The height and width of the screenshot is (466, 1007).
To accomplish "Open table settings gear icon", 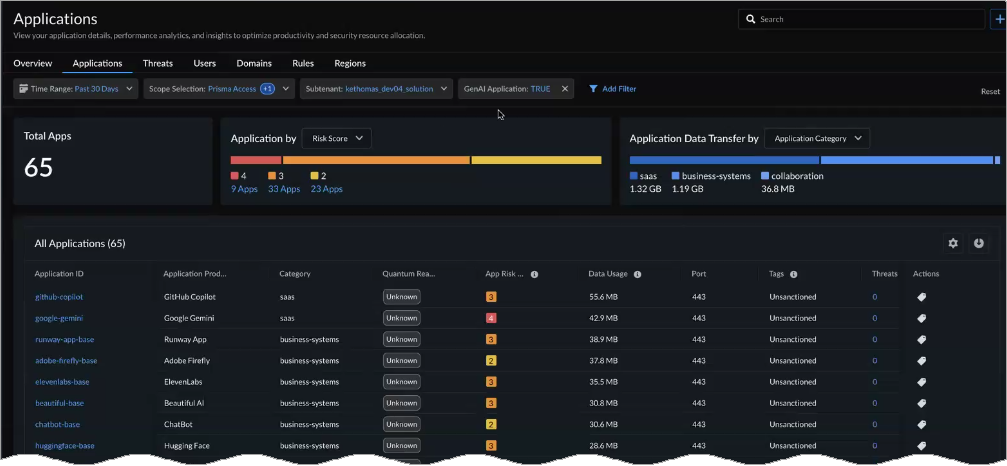I will coord(953,243).
